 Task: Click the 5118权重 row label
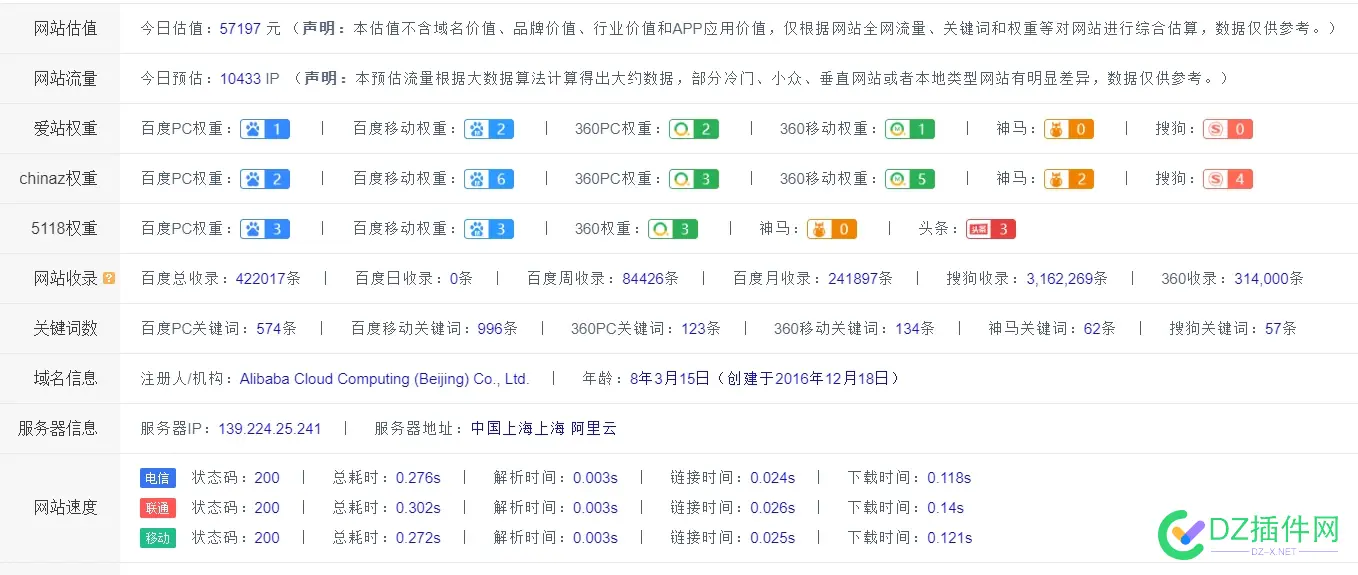(64, 228)
